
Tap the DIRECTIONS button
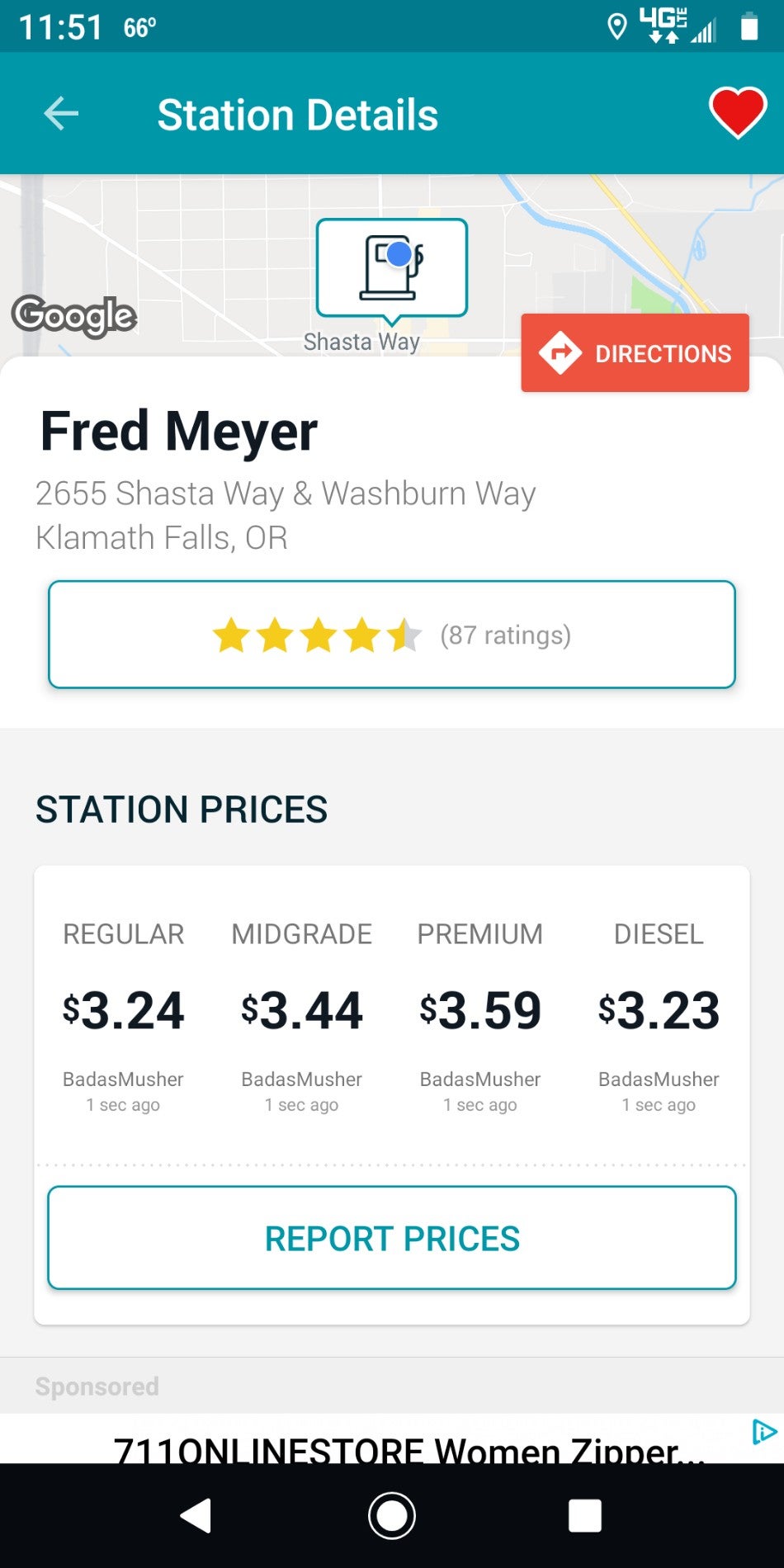(x=635, y=353)
